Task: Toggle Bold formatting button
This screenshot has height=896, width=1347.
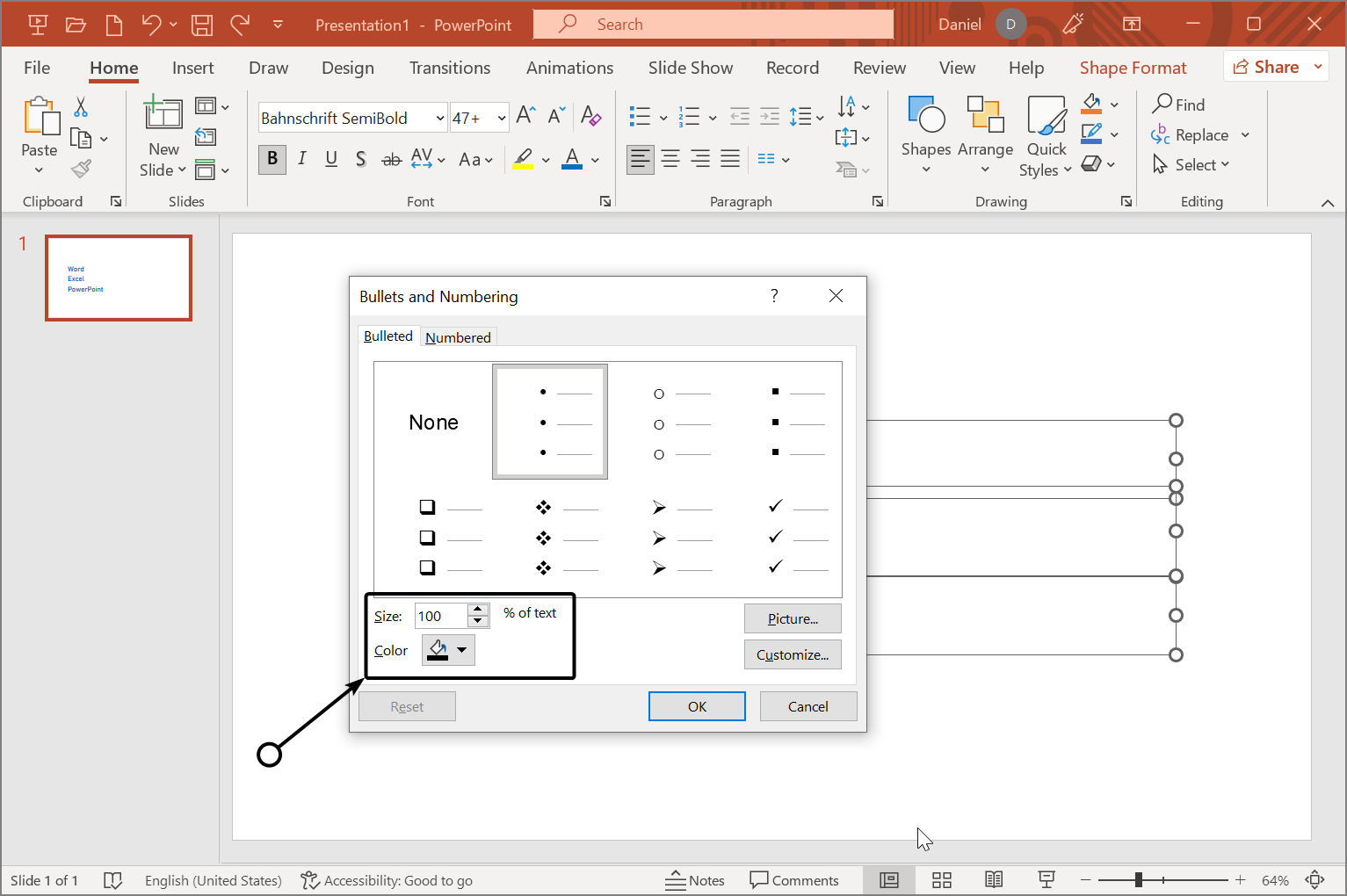Action: (272, 159)
